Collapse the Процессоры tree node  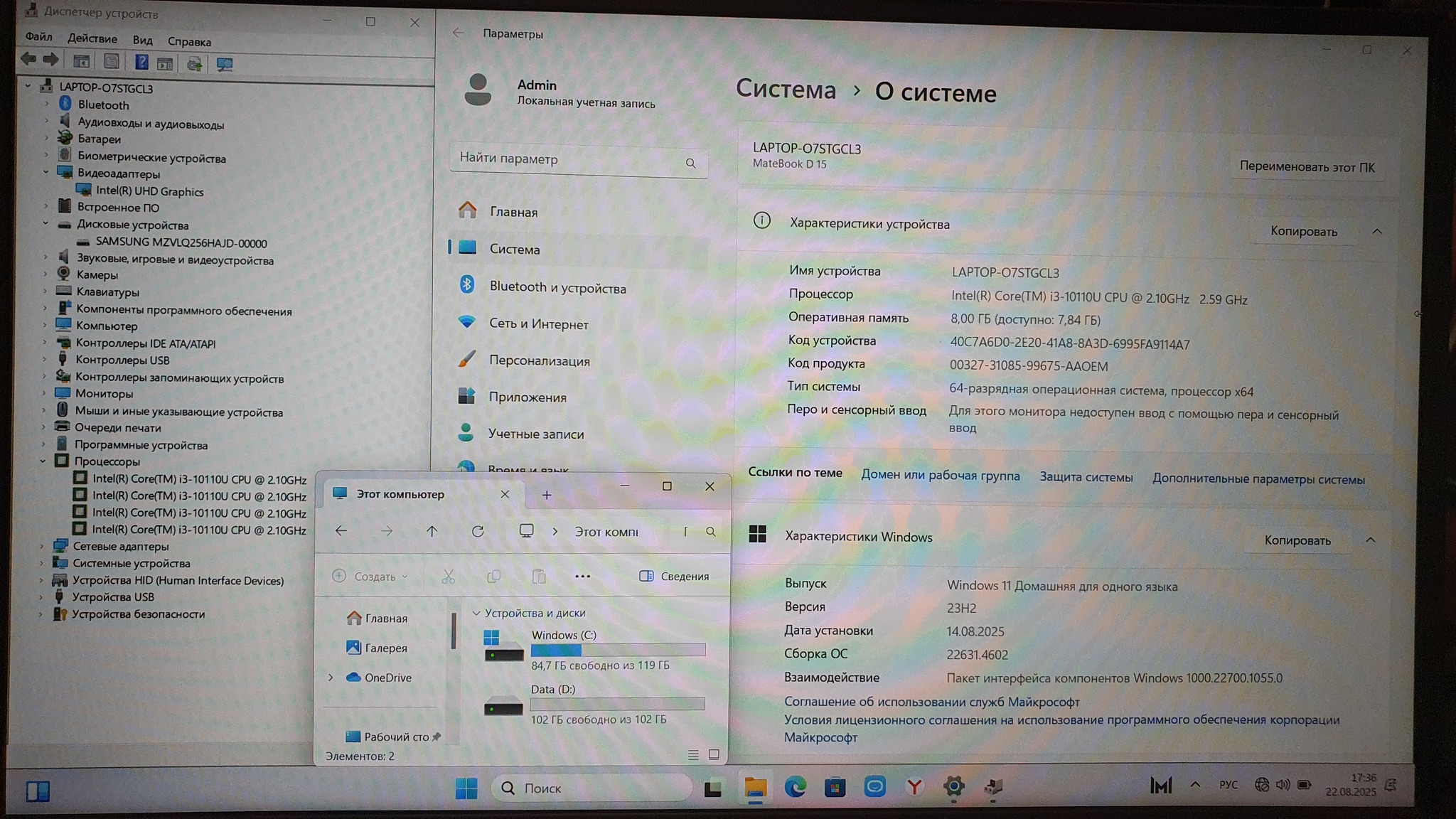coord(43,461)
